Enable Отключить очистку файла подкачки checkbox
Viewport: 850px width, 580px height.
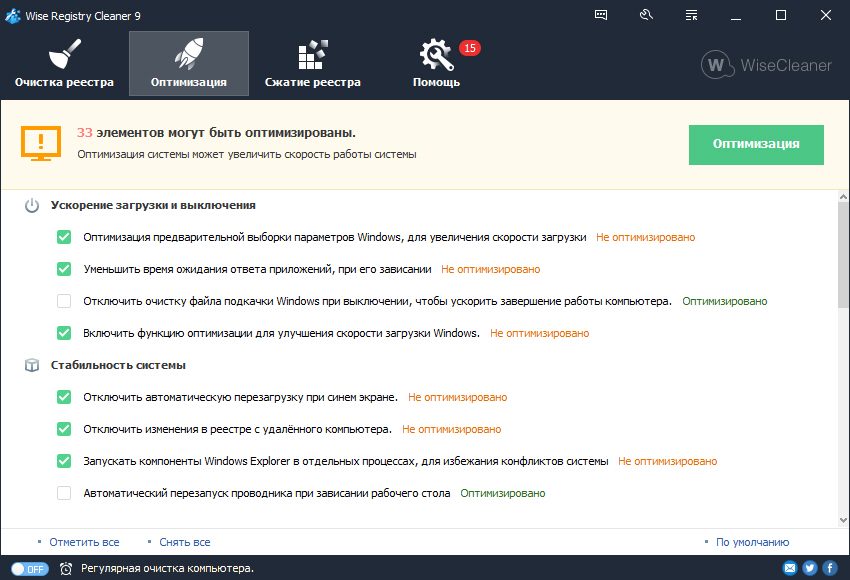64,301
